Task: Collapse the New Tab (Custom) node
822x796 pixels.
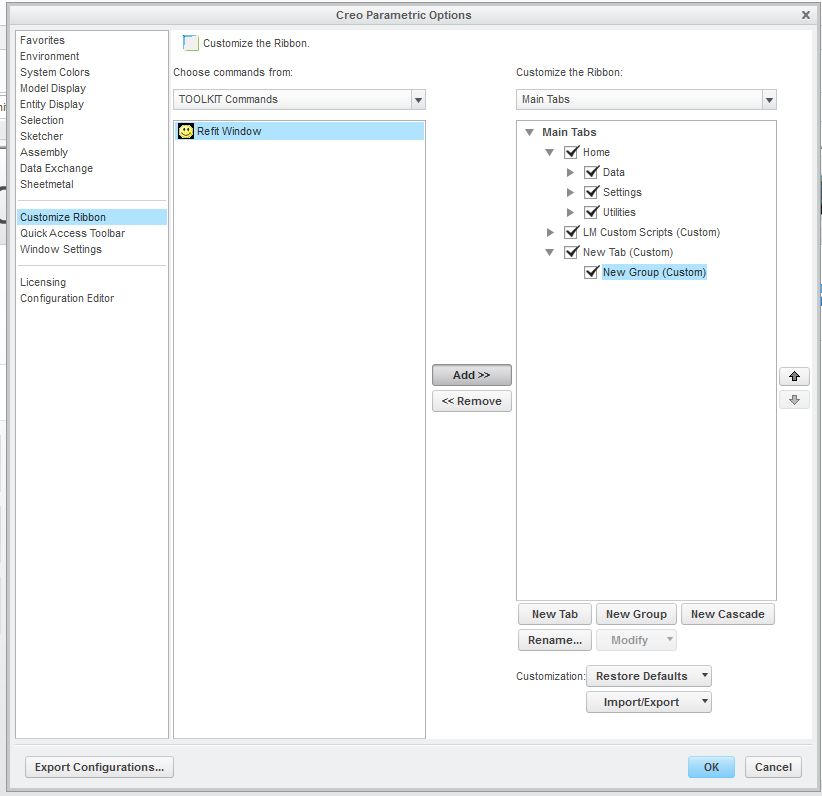Action: coord(549,252)
